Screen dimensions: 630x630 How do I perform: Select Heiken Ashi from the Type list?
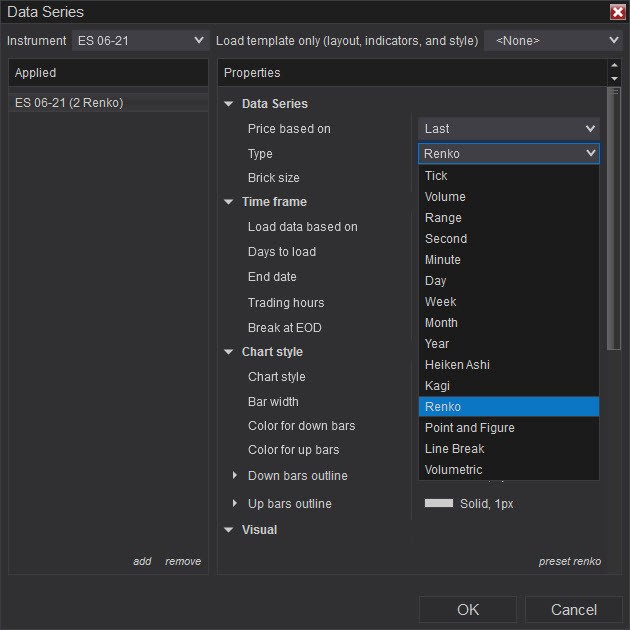click(x=509, y=365)
